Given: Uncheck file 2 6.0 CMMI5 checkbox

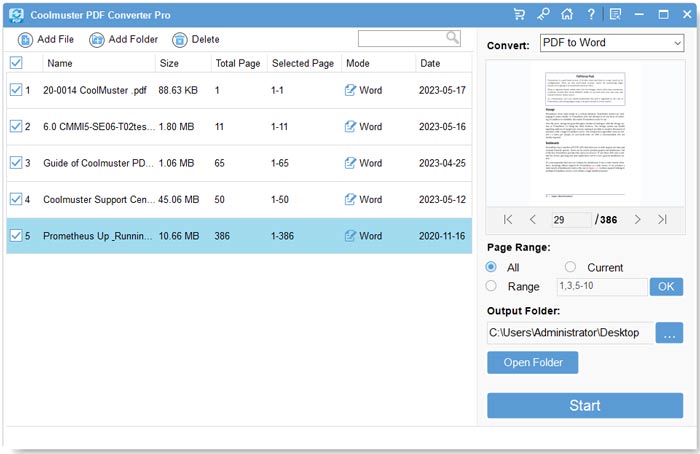Looking at the screenshot, I should (x=16, y=126).
